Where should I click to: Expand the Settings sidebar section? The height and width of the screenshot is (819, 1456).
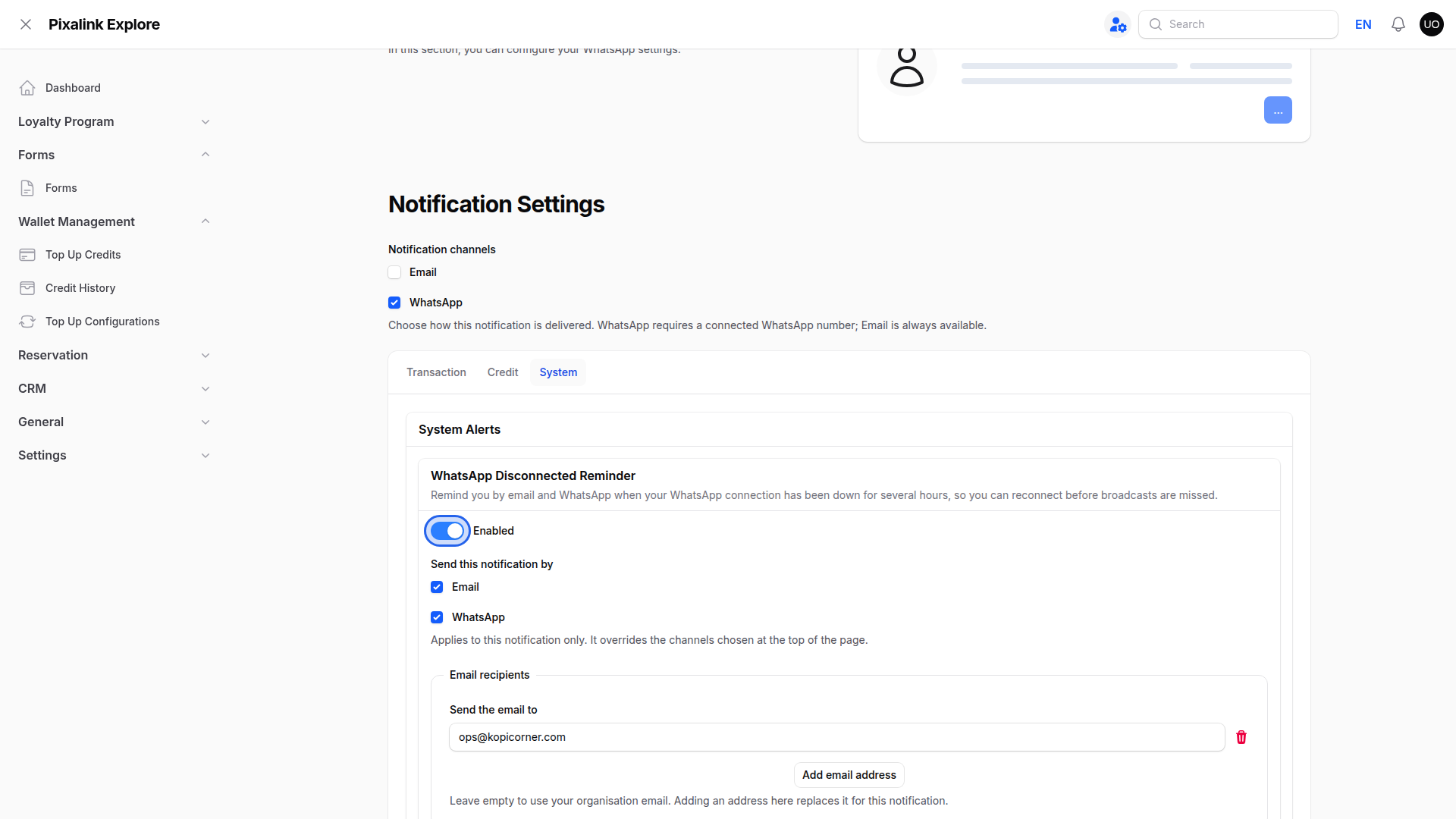[x=114, y=455]
